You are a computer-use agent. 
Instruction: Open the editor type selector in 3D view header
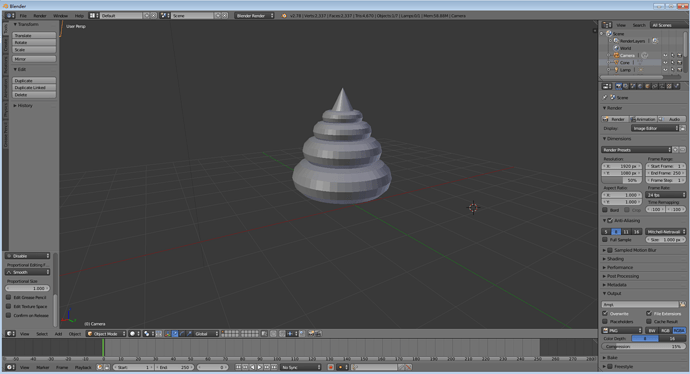tap(11, 334)
